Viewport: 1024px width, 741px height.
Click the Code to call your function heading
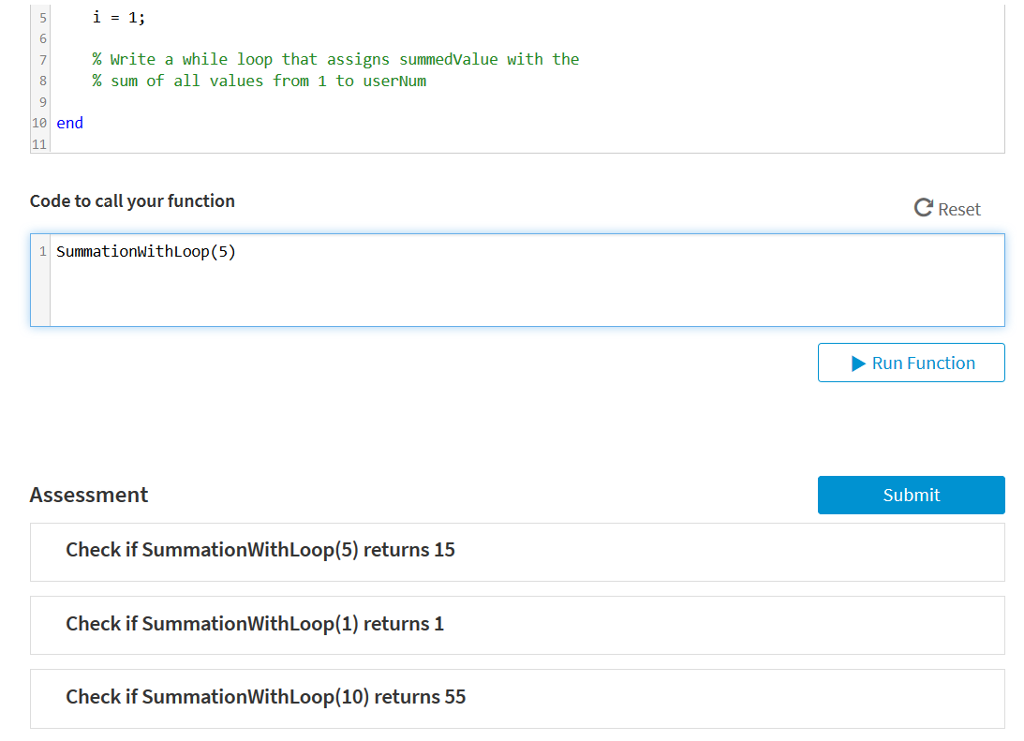click(x=132, y=200)
